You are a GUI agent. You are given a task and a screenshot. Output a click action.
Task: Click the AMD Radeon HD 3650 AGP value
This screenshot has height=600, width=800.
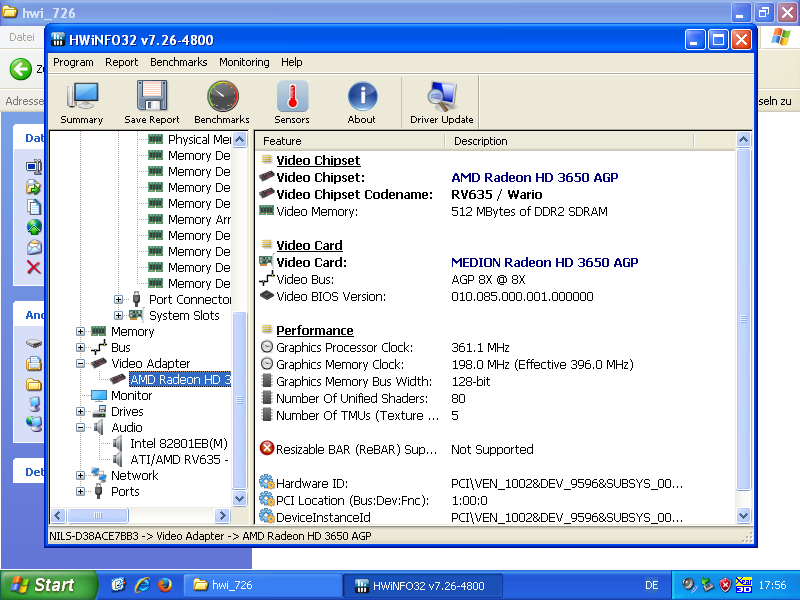click(x=535, y=178)
